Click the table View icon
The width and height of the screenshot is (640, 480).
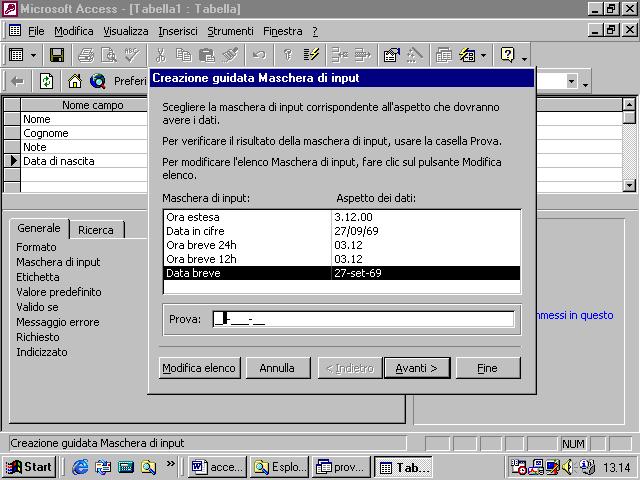pyautogui.click(x=16, y=55)
